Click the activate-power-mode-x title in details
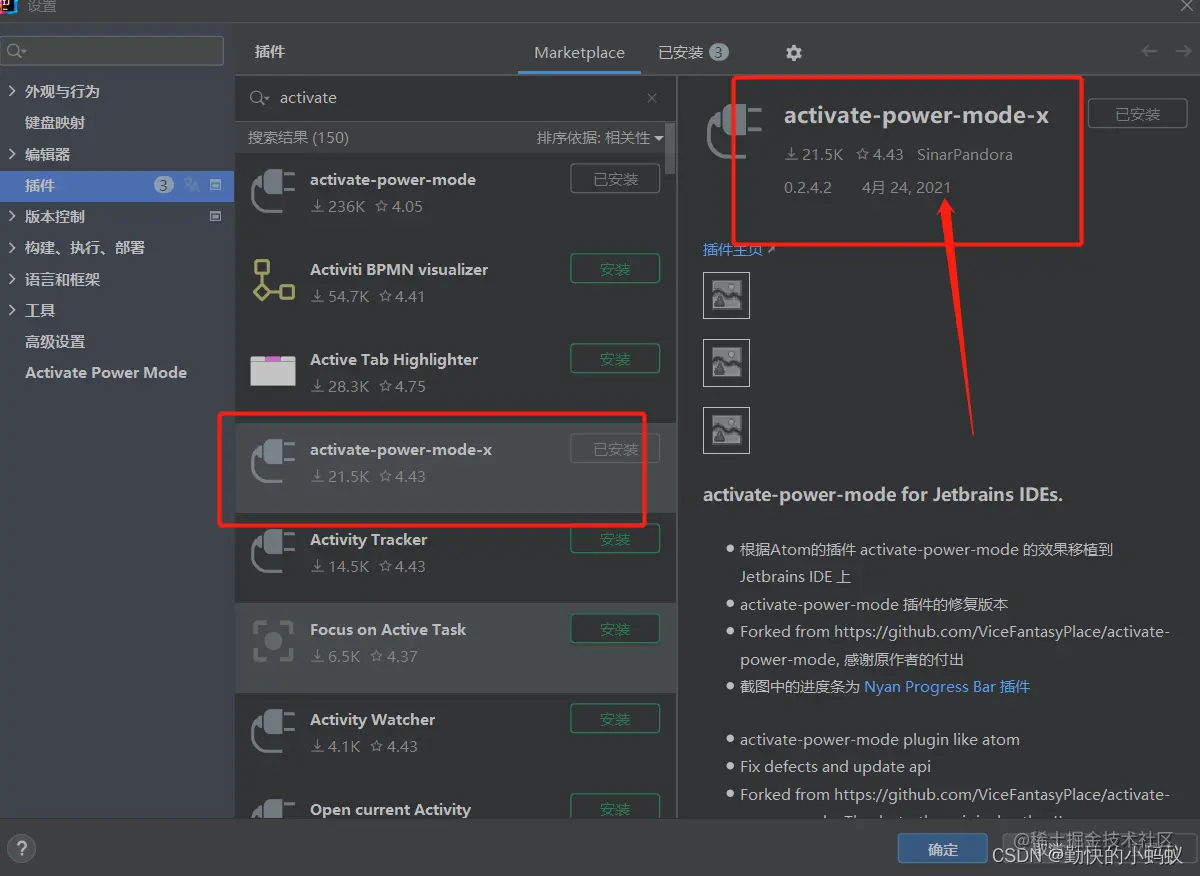 (916, 115)
